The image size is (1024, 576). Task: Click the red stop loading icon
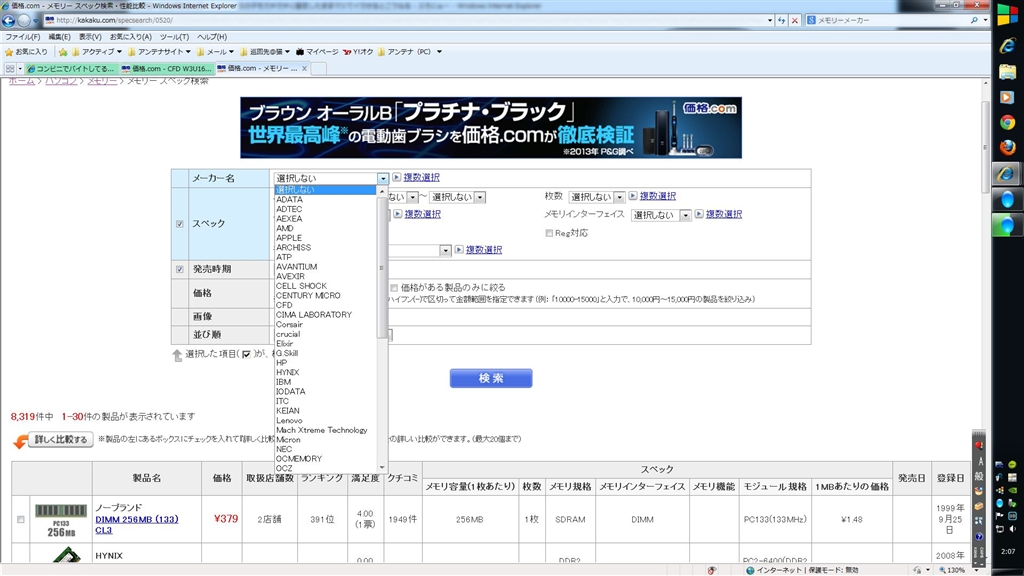[795, 20]
